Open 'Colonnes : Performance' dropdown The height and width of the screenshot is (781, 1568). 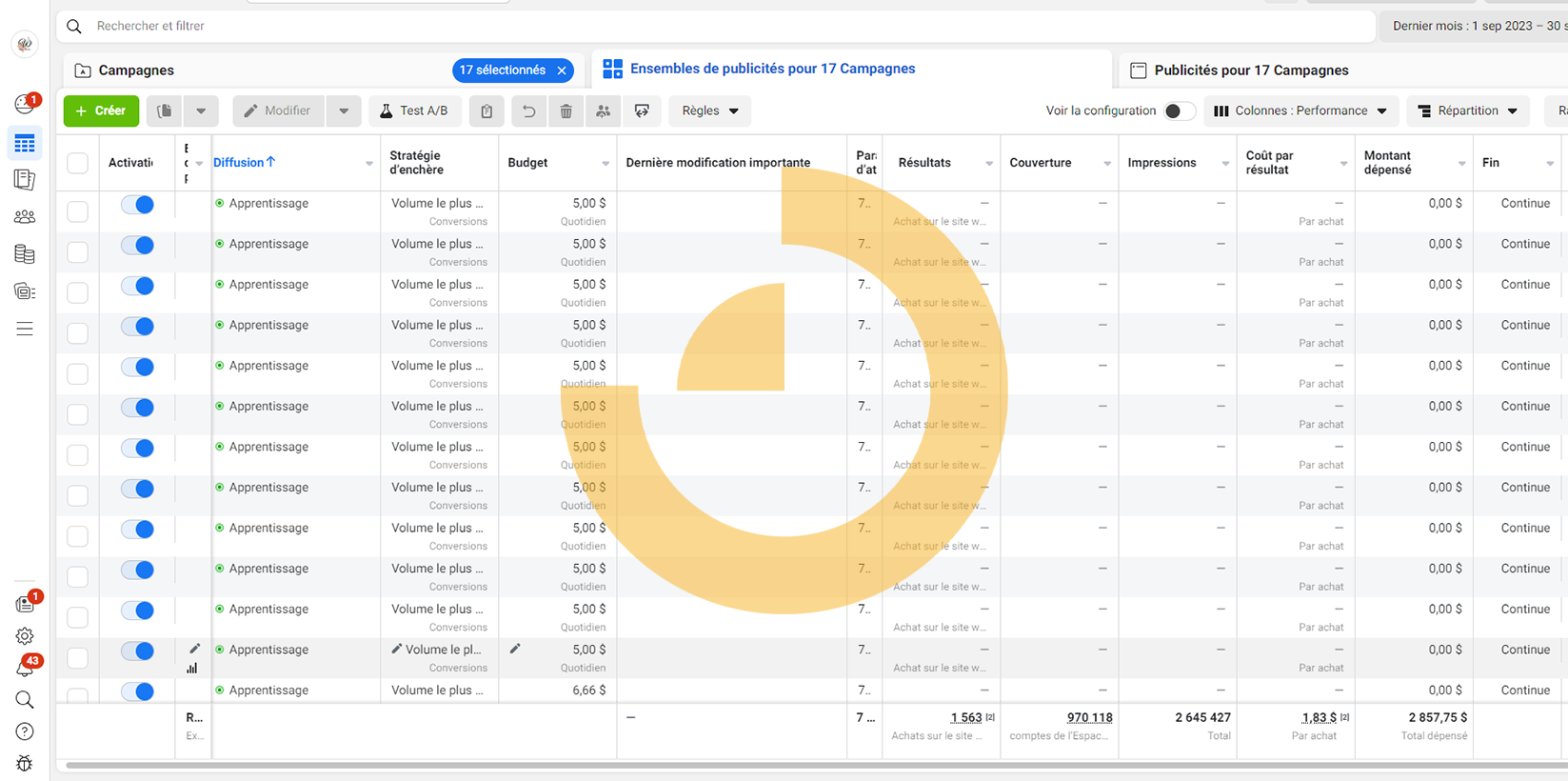[1301, 111]
